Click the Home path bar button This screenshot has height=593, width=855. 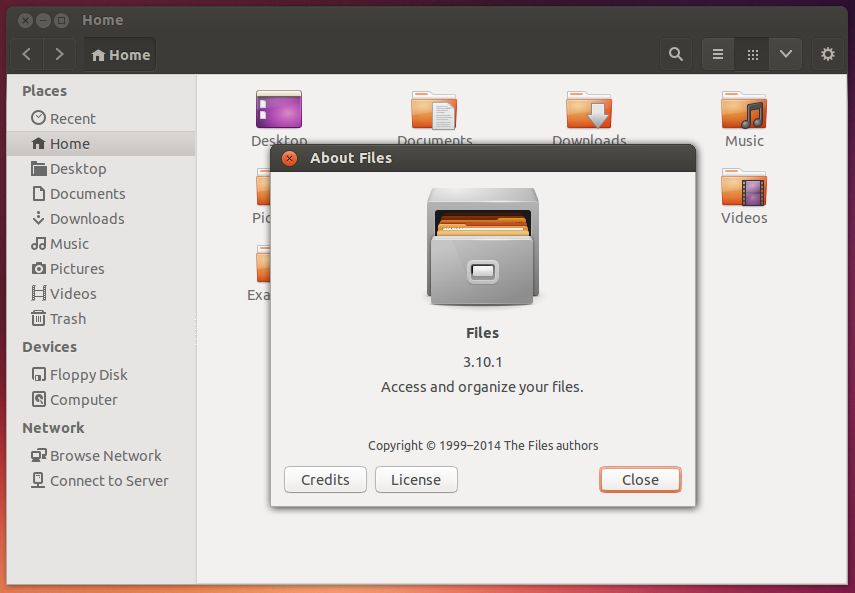pyautogui.click(x=120, y=55)
